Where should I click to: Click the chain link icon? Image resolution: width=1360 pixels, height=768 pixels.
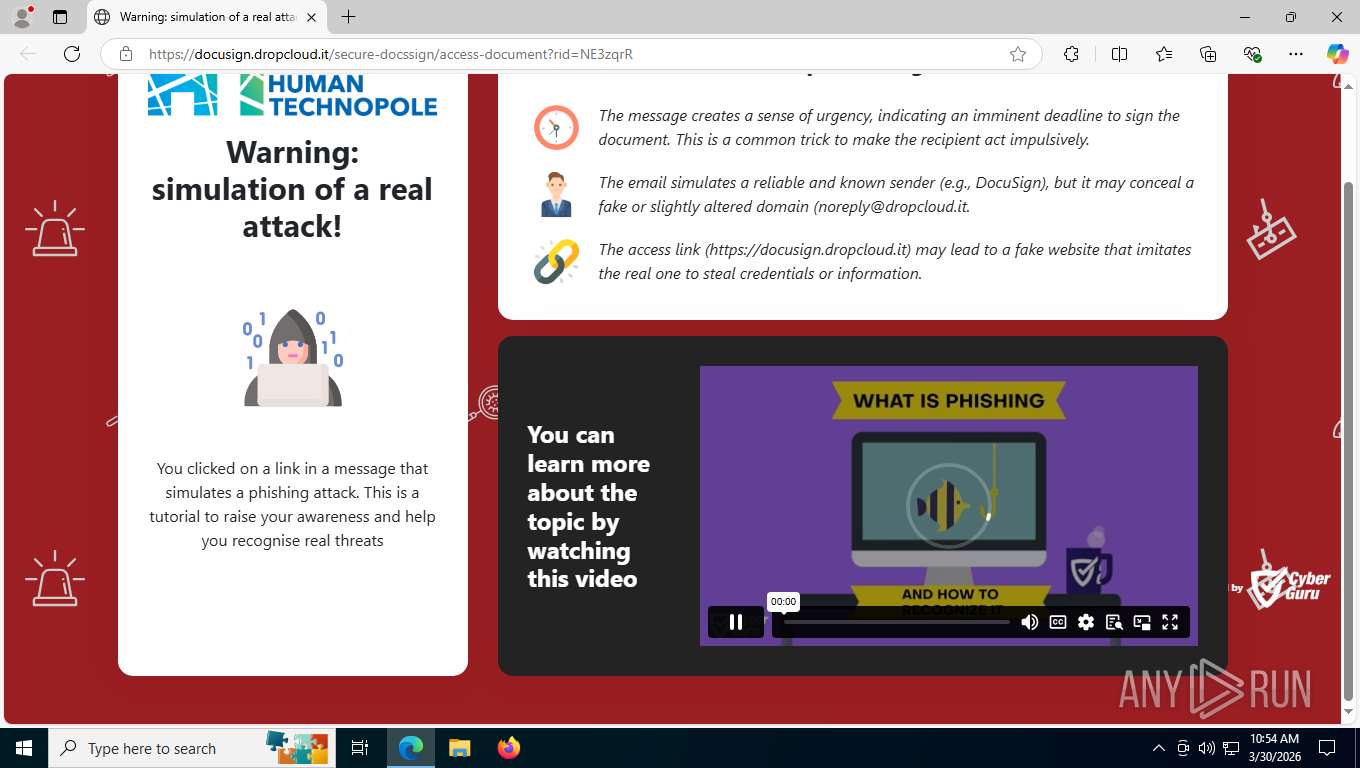tap(556, 261)
